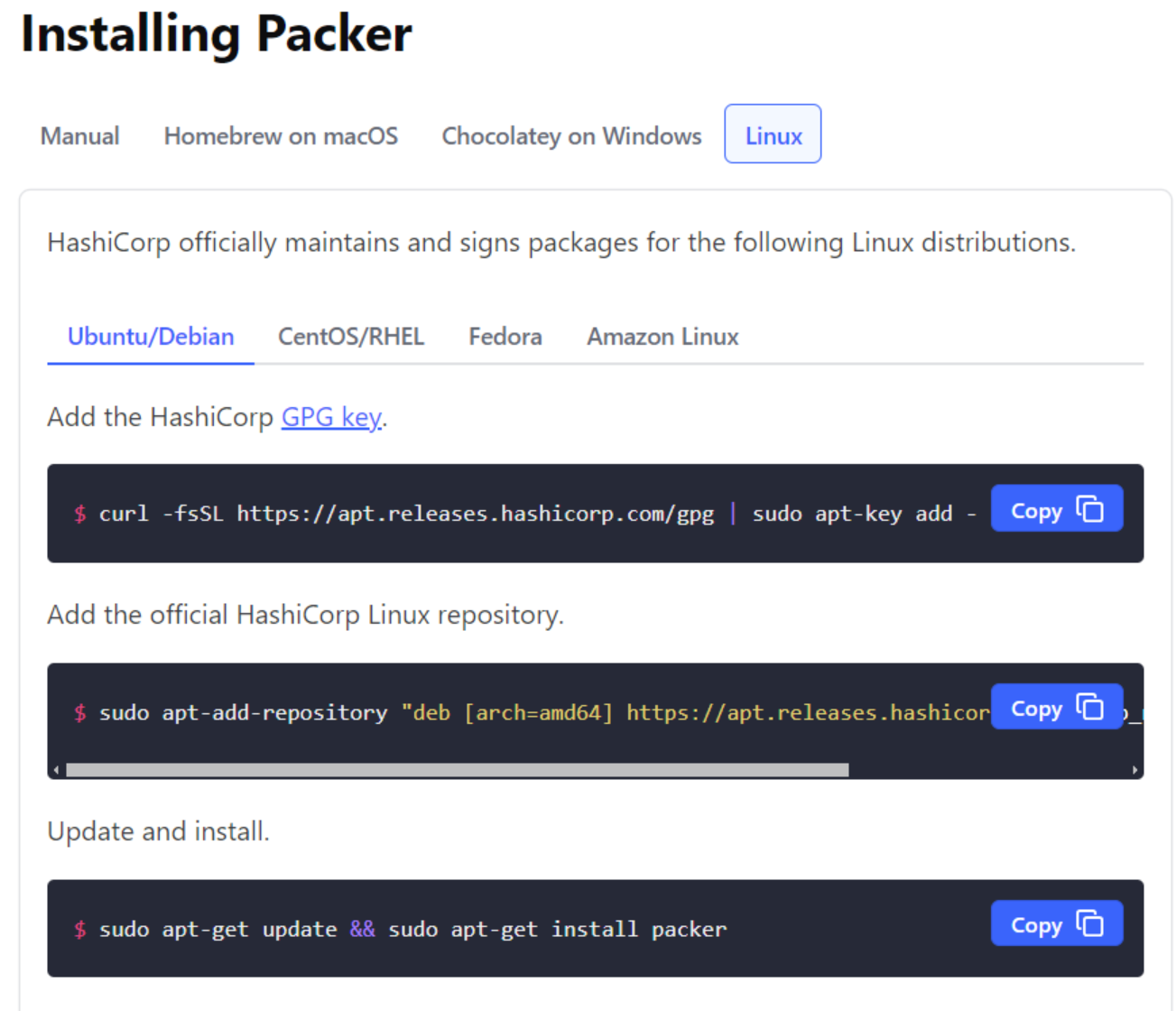
Task: Show Fedora install instructions
Action: [x=505, y=337]
